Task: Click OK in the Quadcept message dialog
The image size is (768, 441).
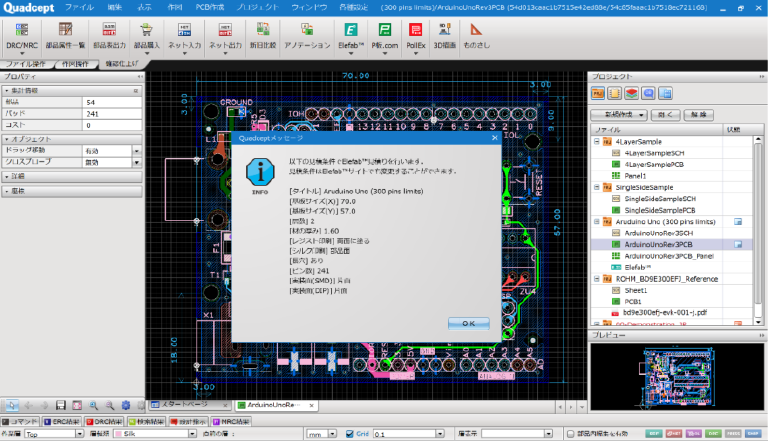Action: pyautogui.click(x=468, y=323)
